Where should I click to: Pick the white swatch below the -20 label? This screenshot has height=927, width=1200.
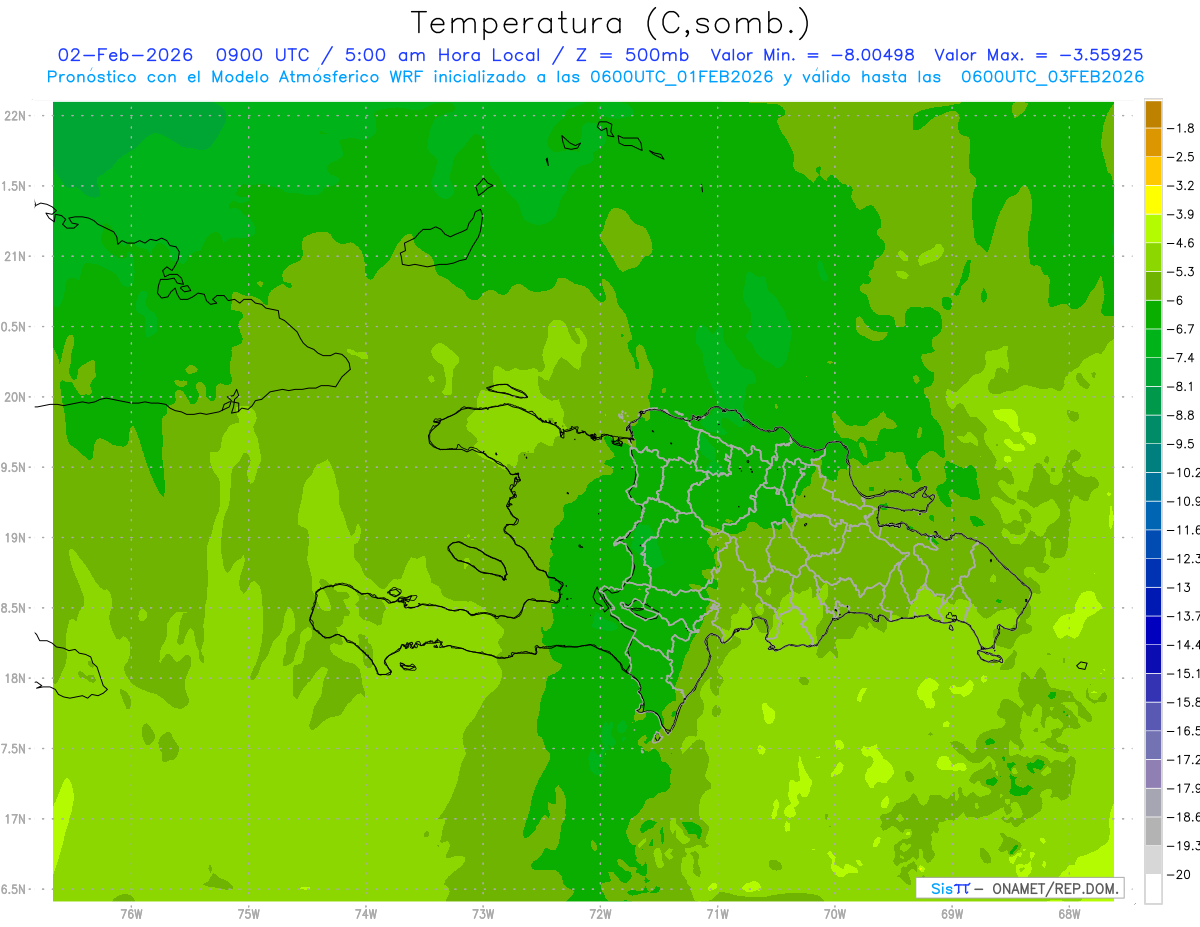coord(1153,889)
